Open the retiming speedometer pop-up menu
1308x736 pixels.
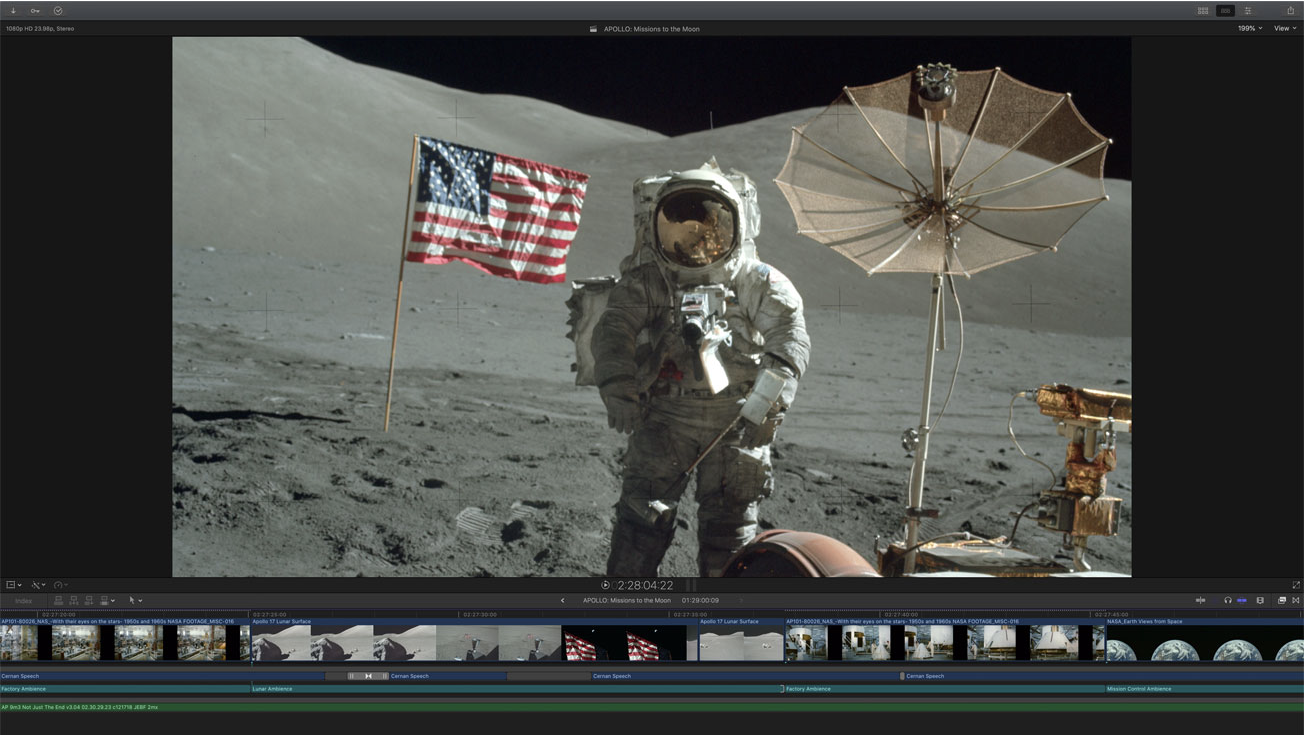61,585
